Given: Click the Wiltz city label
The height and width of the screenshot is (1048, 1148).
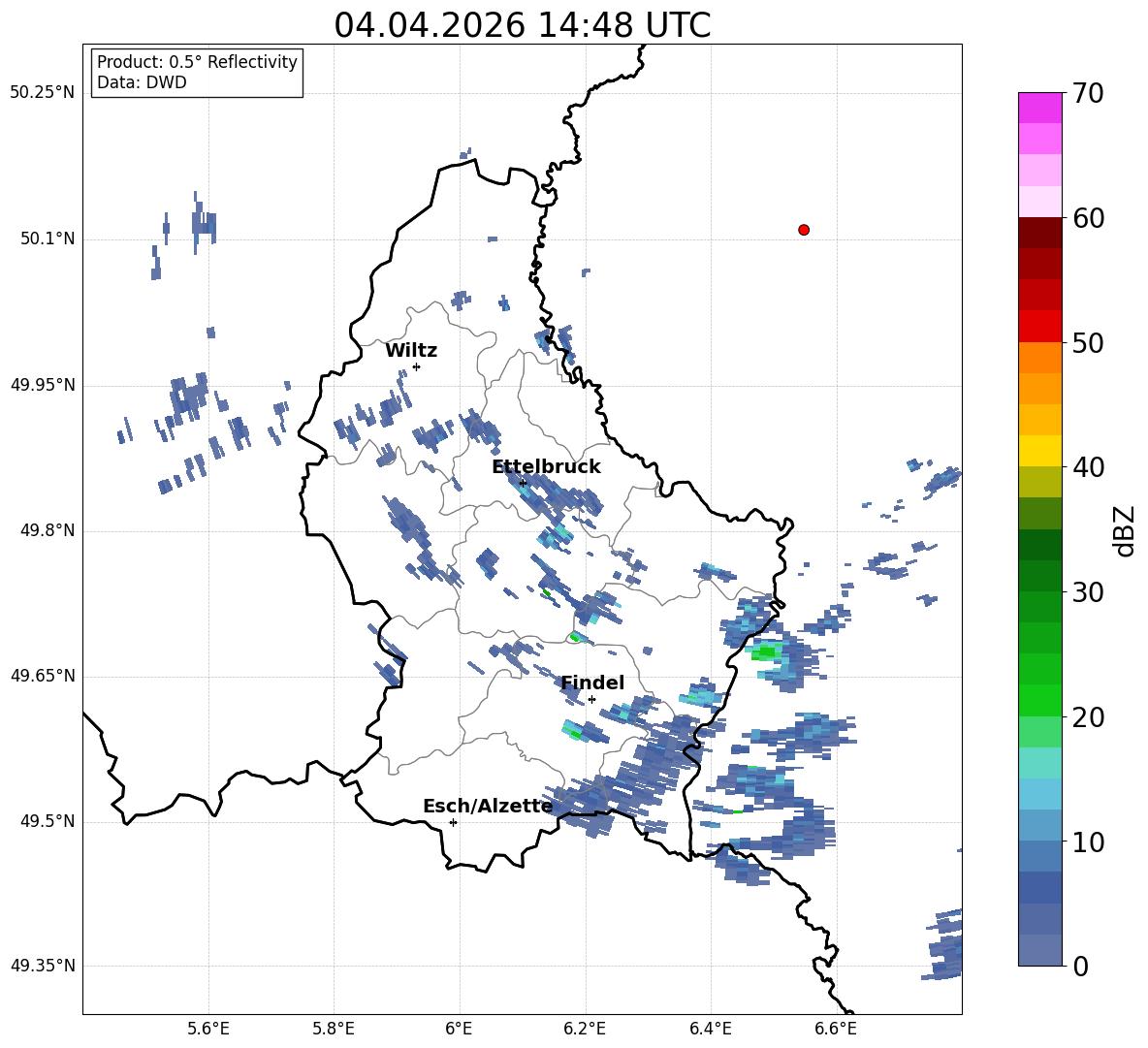Looking at the screenshot, I should pos(411,351).
